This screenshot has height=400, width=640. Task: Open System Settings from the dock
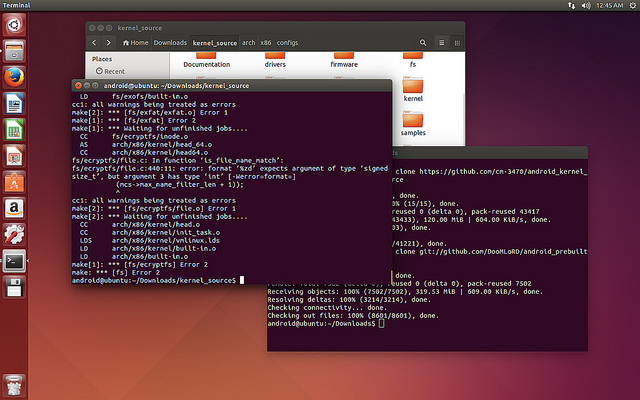click(14, 234)
